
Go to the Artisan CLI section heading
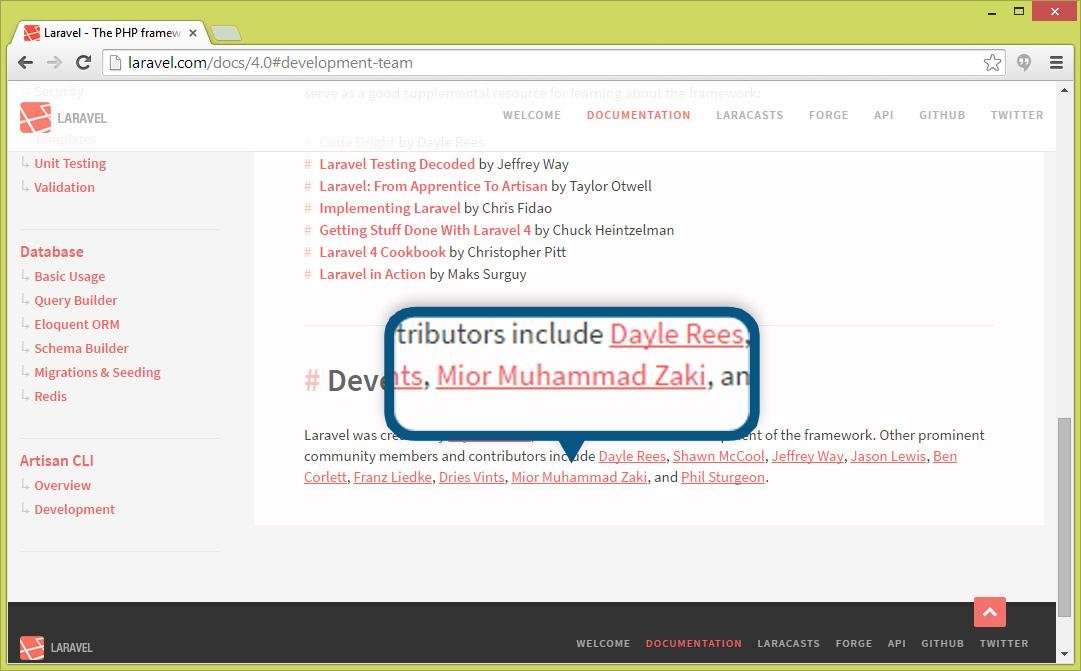[57, 461]
